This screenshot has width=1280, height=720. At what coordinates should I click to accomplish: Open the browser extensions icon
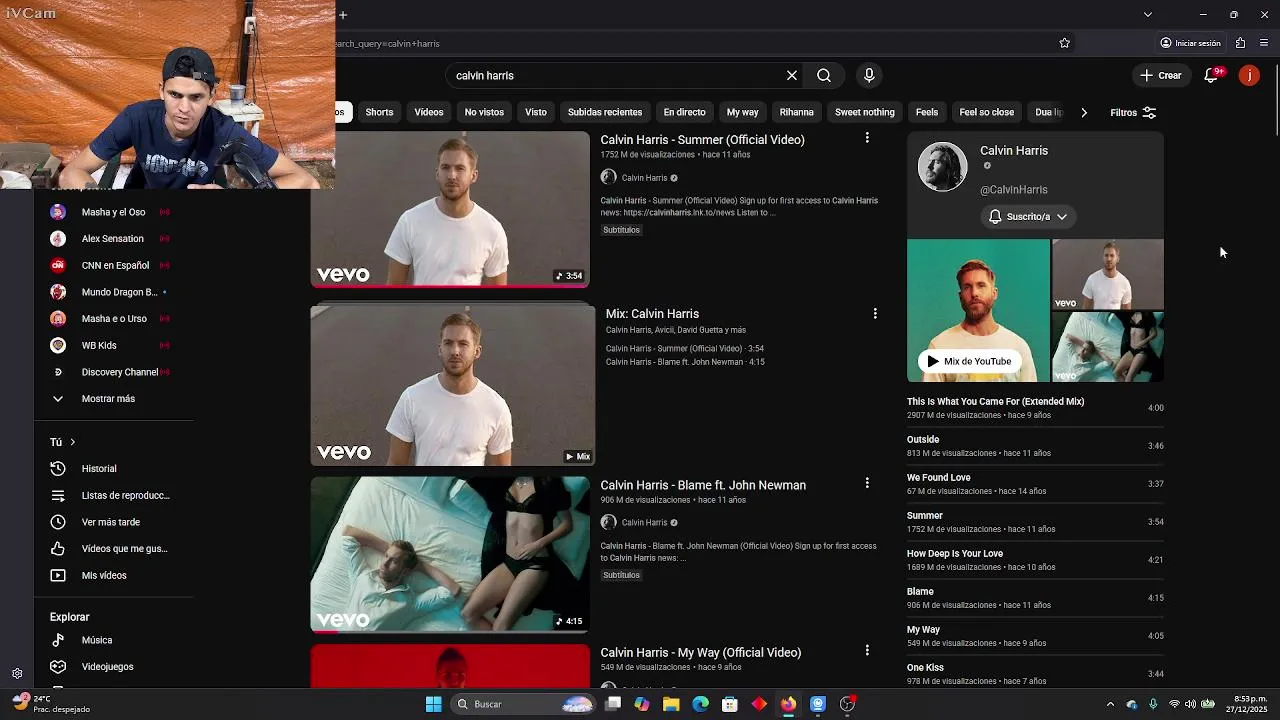tap(1240, 43)
